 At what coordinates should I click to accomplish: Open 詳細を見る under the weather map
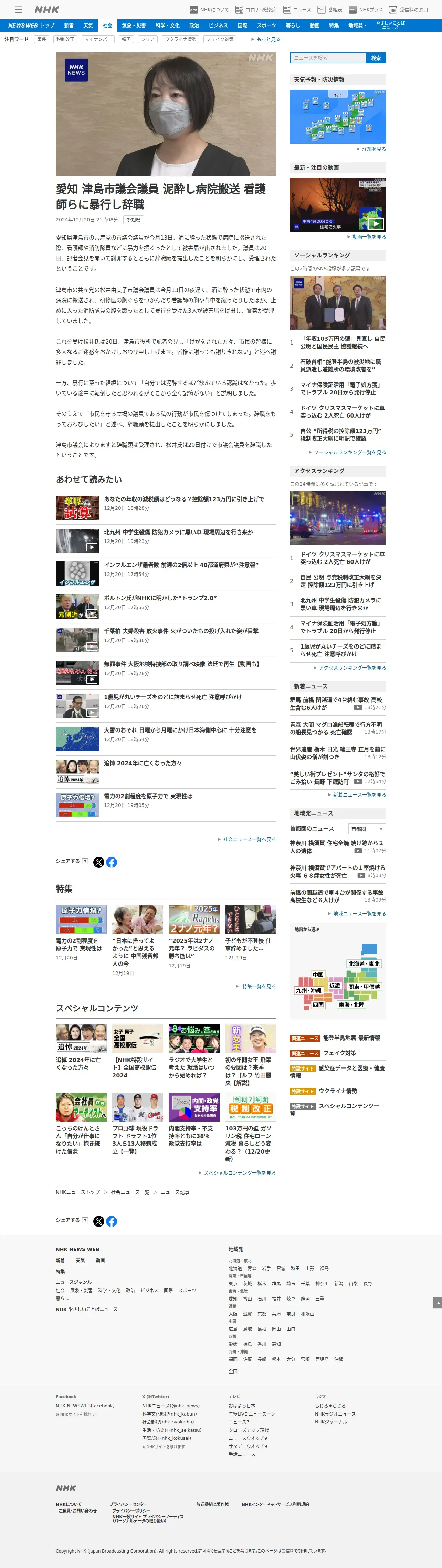coord(371,149)
